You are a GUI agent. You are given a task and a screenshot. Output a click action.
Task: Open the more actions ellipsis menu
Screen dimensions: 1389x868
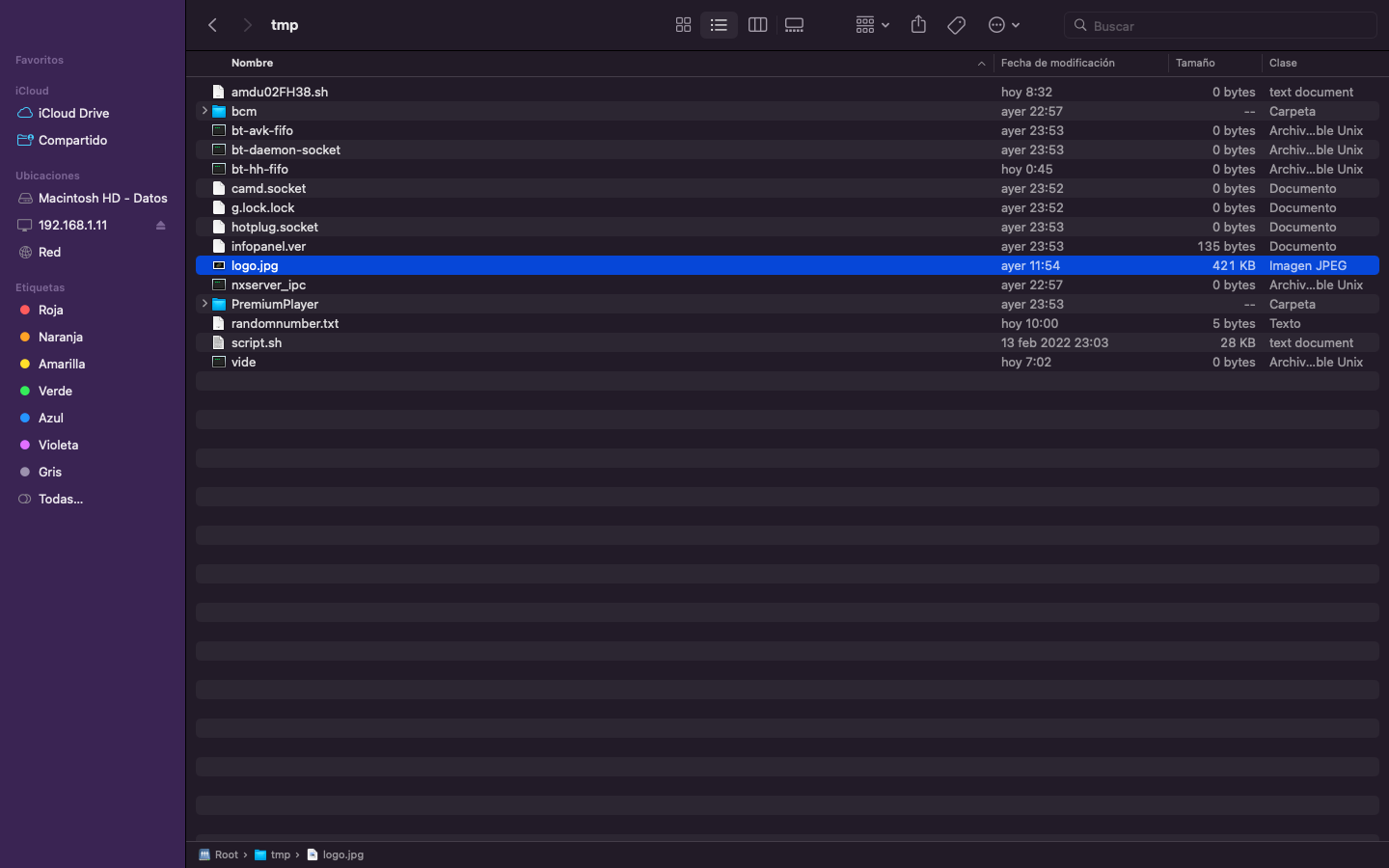pos(1003,25)
